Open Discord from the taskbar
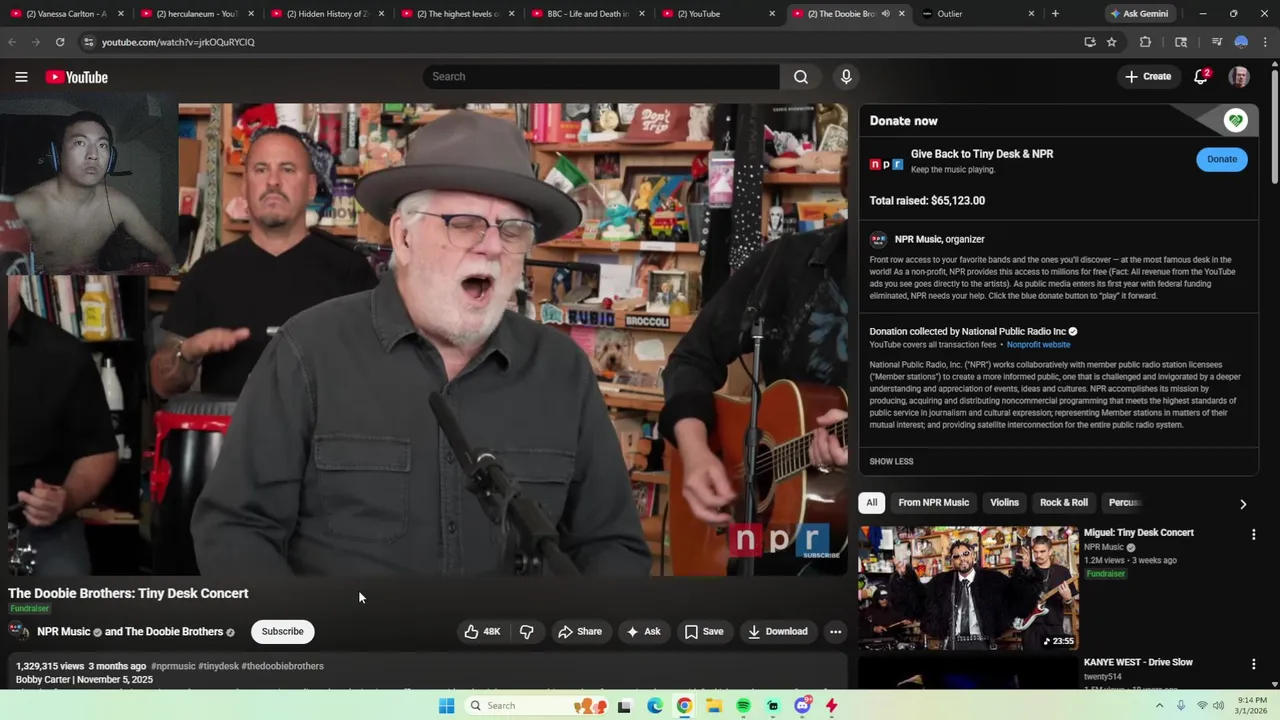This screenshot has height=720, width=1280. click(802, 706)
